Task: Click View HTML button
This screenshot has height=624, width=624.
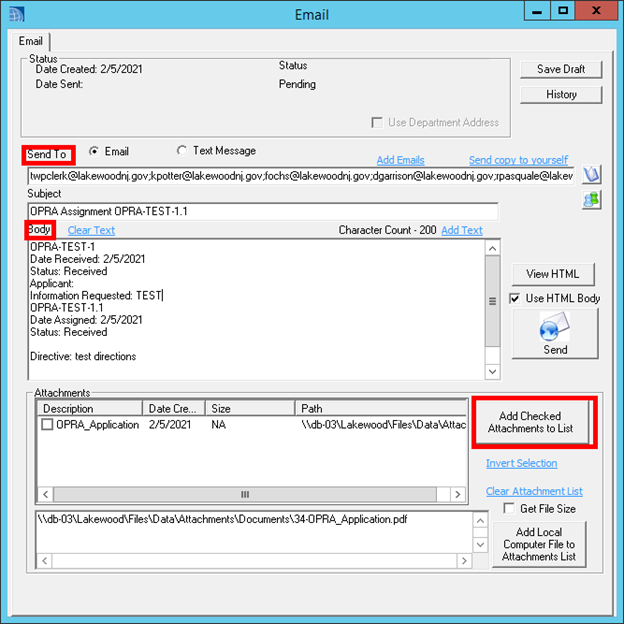Action: click(x=553, y=274)
